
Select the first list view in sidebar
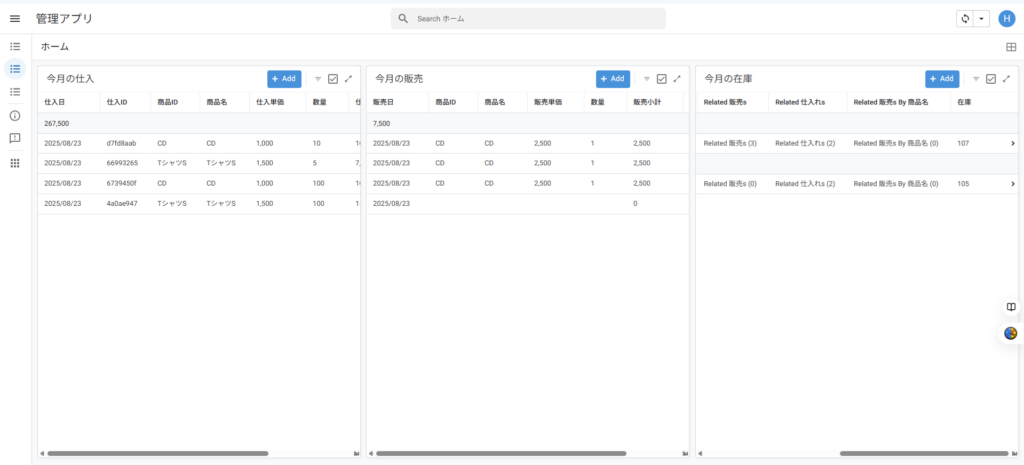[x=15, y=46]
